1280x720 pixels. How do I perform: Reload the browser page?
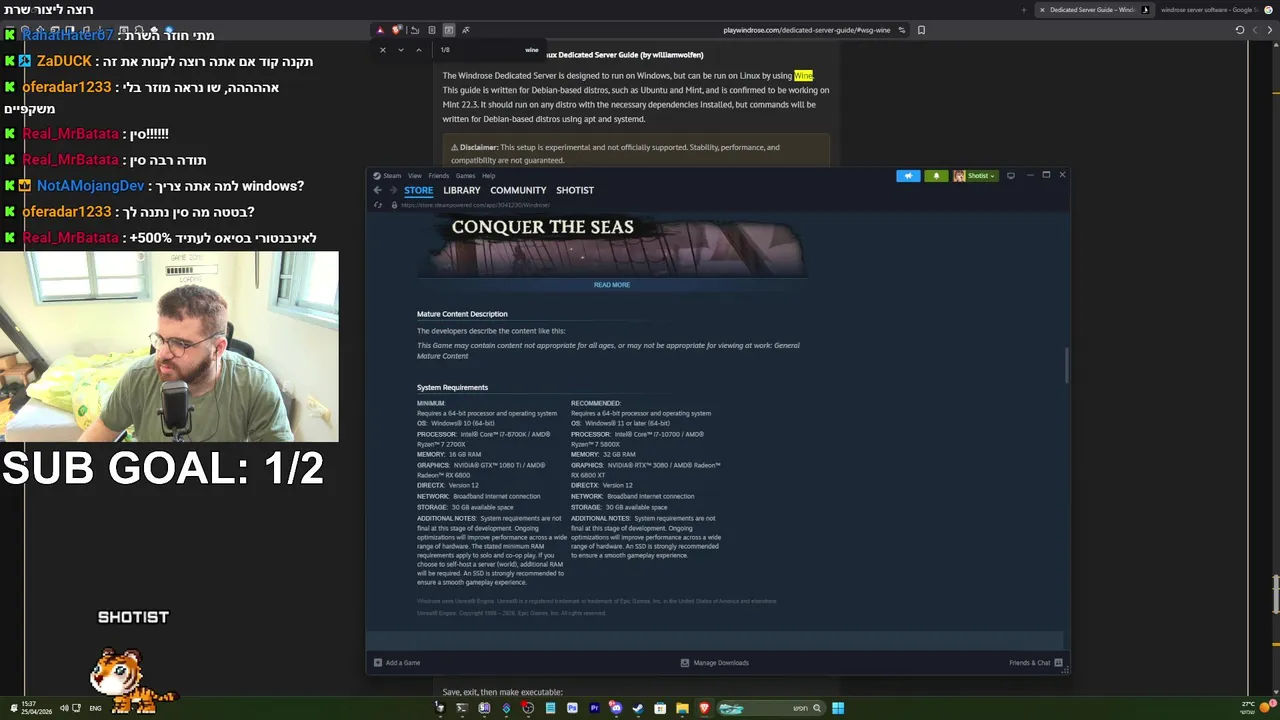pyautogui.click(x=1240, y=30)
